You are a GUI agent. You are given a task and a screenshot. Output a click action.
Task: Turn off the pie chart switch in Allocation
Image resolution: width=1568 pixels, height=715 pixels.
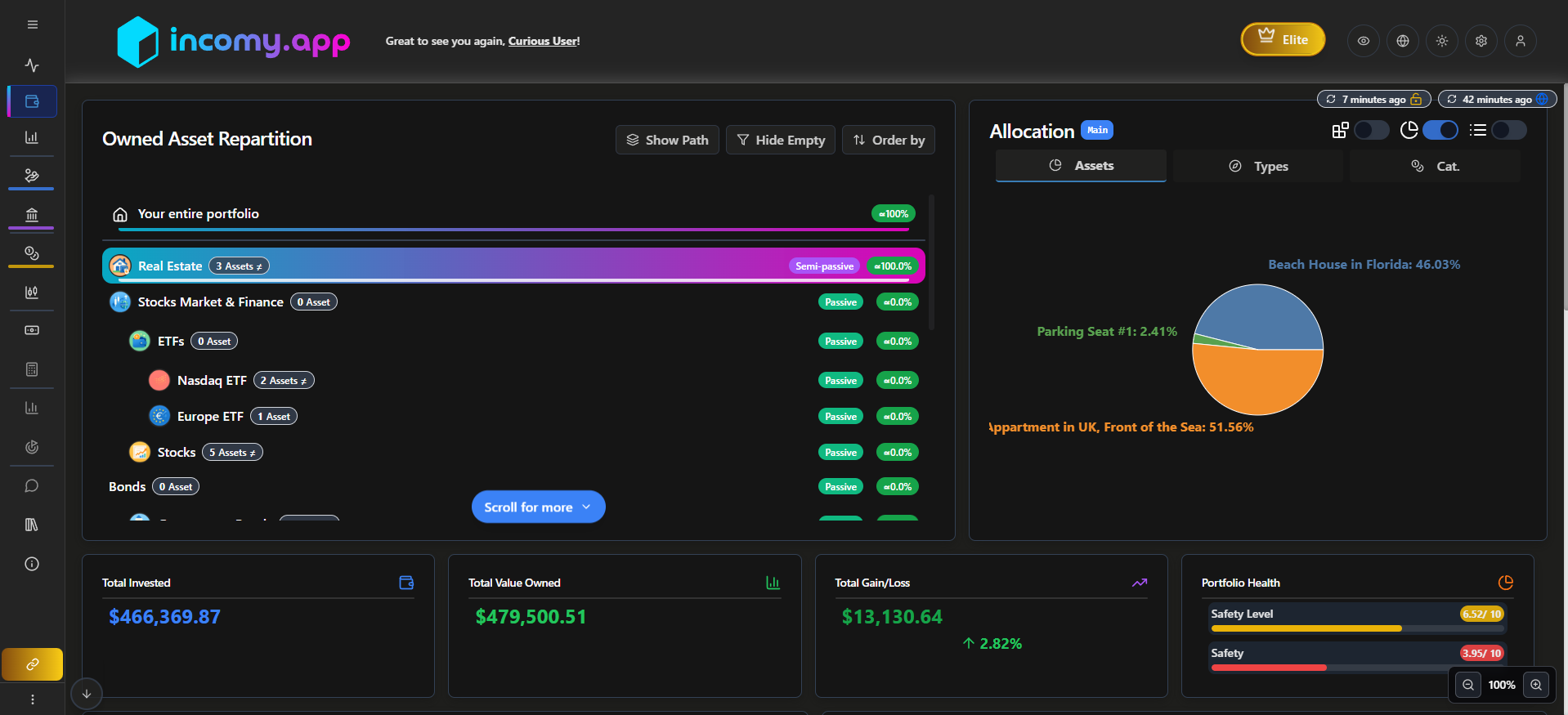click(1440, 130)
